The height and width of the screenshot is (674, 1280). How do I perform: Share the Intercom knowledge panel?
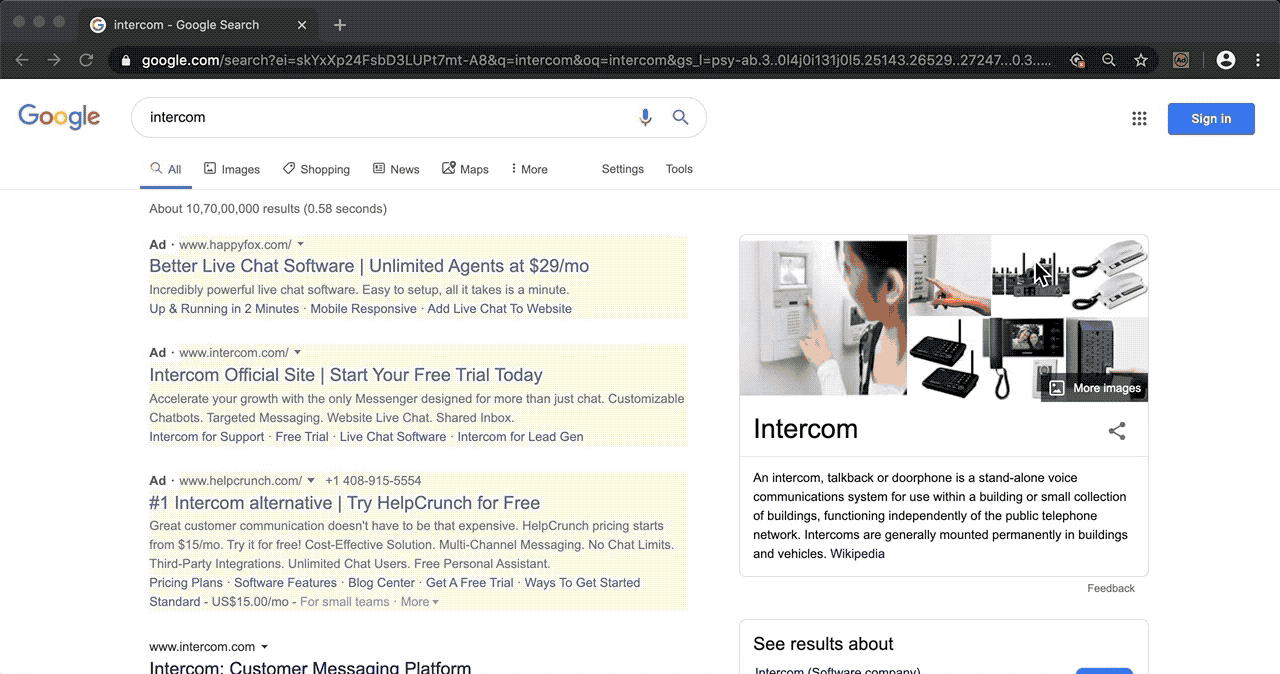pos(1117,431)
